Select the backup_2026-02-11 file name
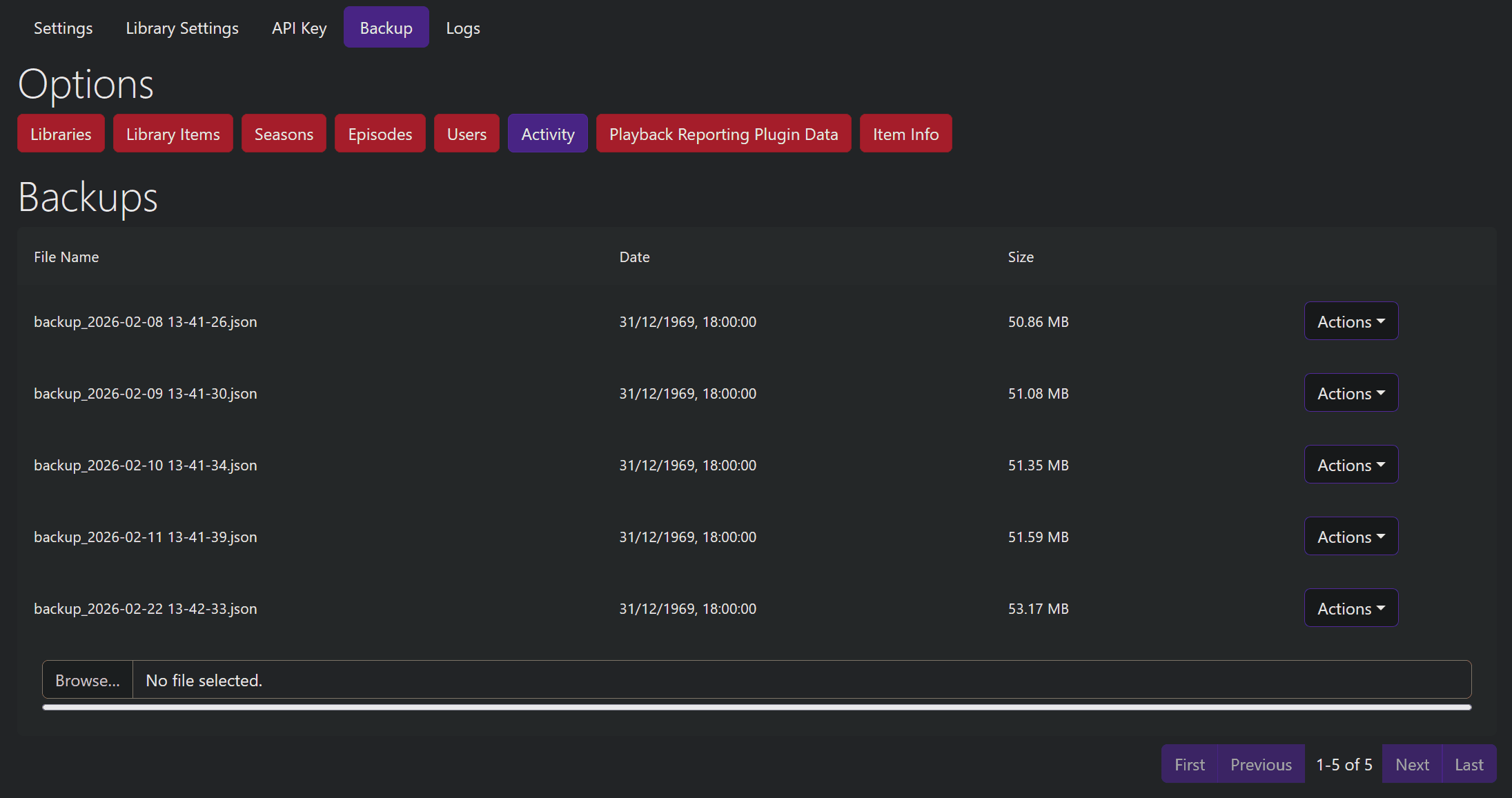1512x798 pixels. [x=145, y=537]
